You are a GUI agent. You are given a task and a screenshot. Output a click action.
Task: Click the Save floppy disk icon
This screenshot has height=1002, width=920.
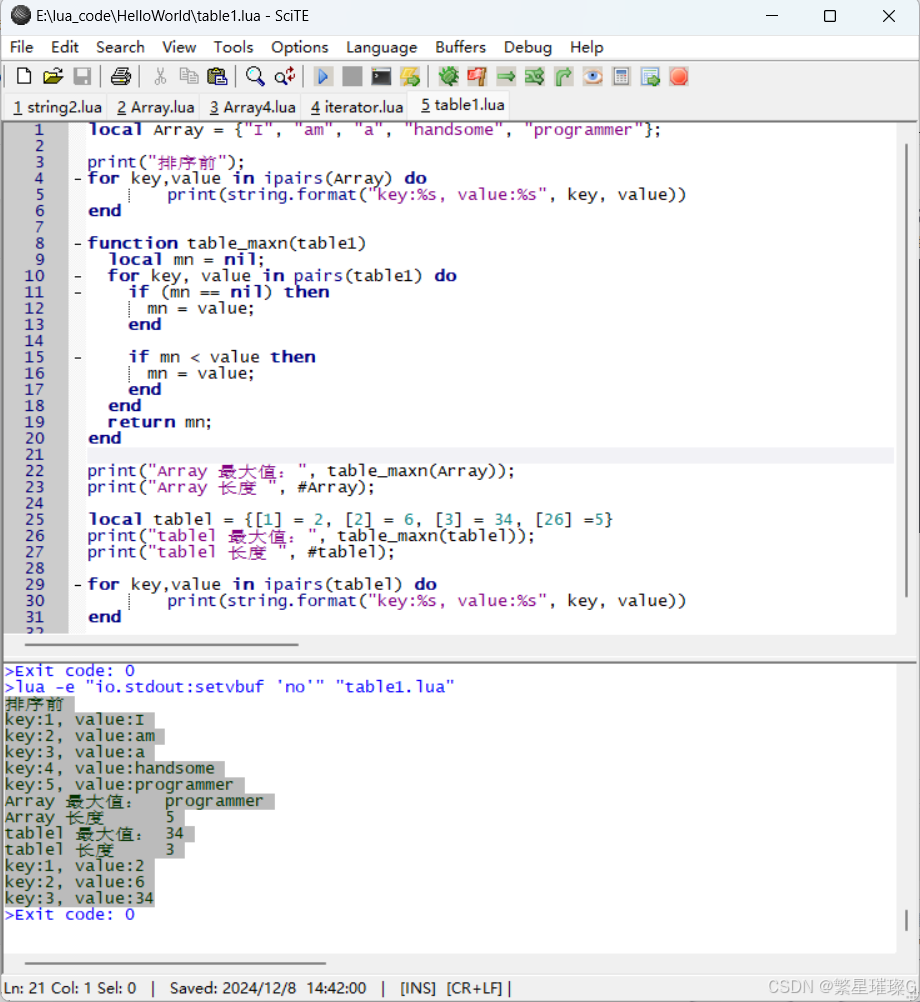(82, 77)
